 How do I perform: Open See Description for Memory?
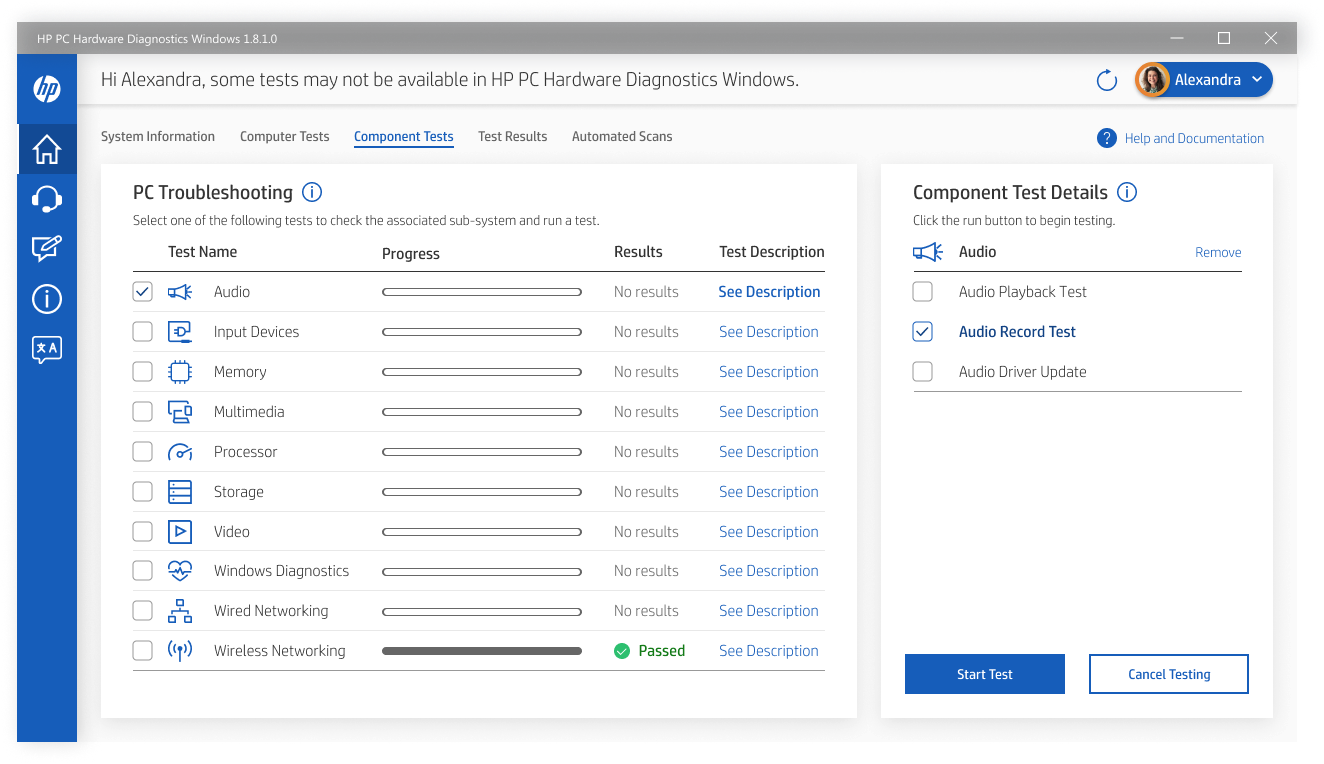[769, 372]
